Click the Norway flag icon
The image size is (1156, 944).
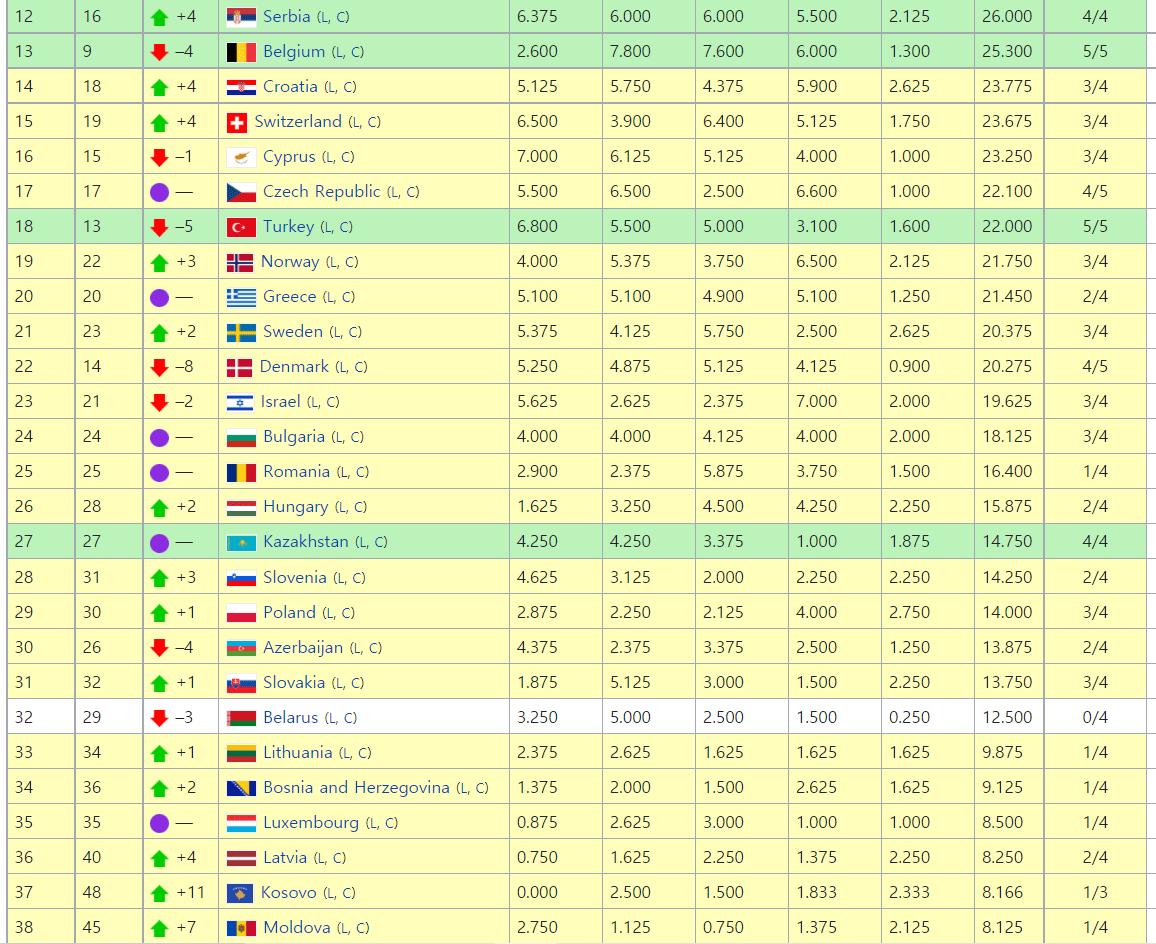(240, 263)
